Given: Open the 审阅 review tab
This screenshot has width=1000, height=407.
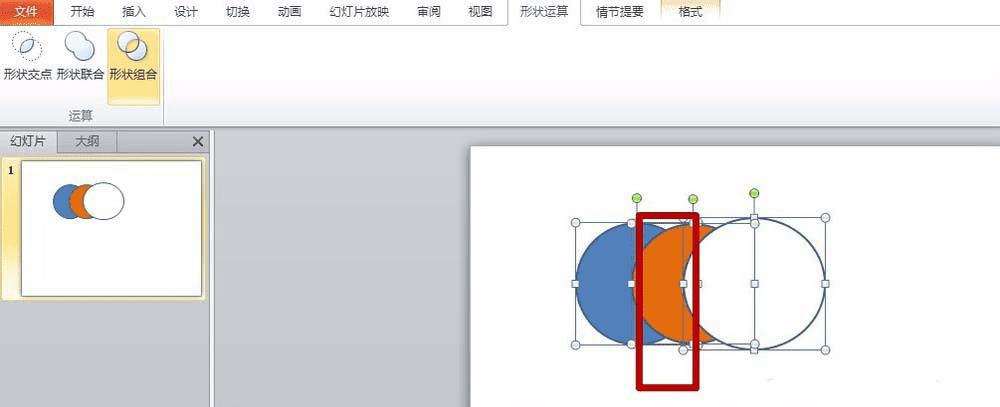Looking at the screenshot, I should (429, 11).
